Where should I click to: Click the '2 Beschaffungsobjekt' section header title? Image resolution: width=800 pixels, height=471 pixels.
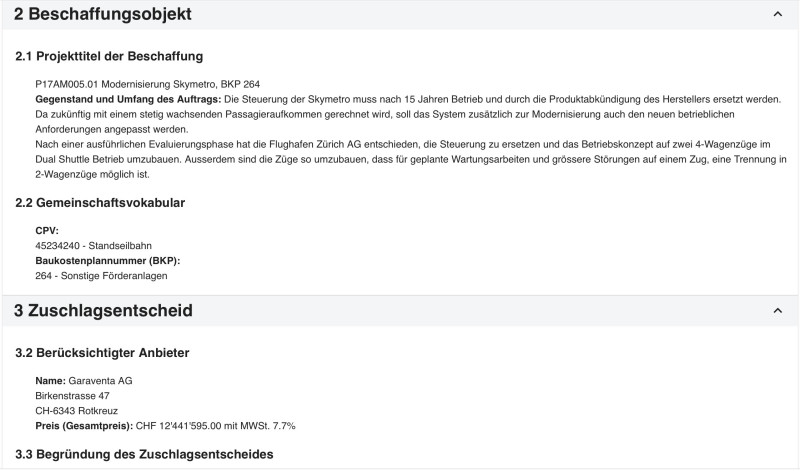103,15
